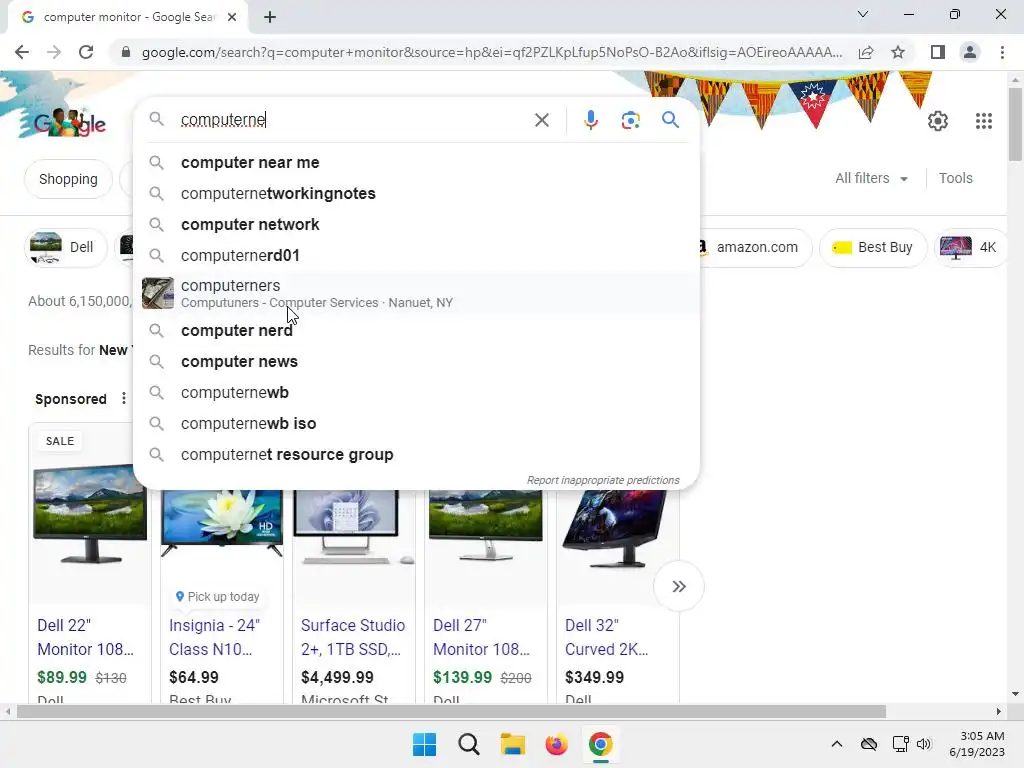The height and width of the screenshot is (768, 1024).
Task: Select the computerners Nanuet NY suggestion
Action: pyautogui.click(x=416, y=293)
